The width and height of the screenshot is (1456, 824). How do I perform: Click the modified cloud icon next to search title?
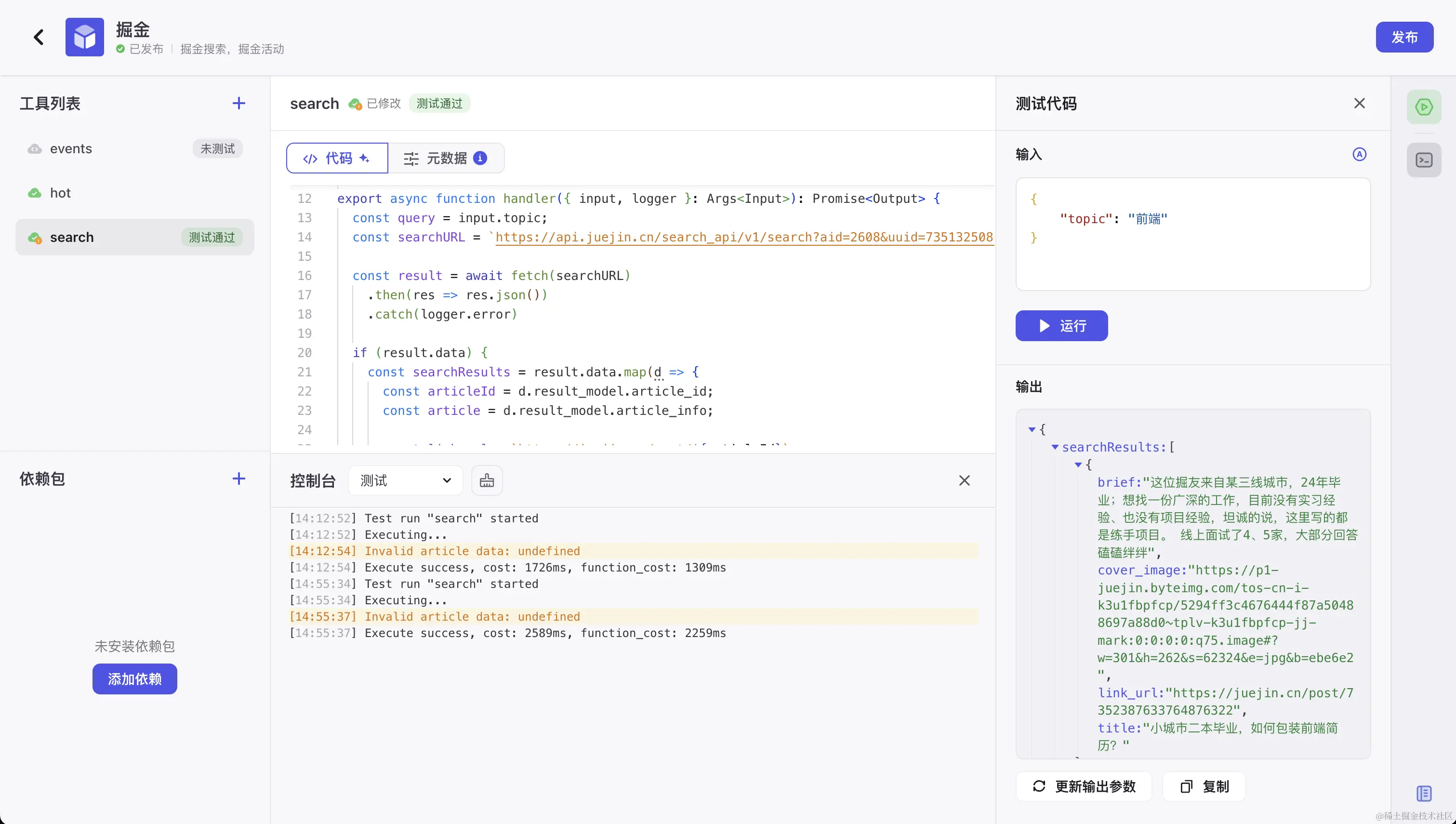pyautogui.click(x=355, y=104)
